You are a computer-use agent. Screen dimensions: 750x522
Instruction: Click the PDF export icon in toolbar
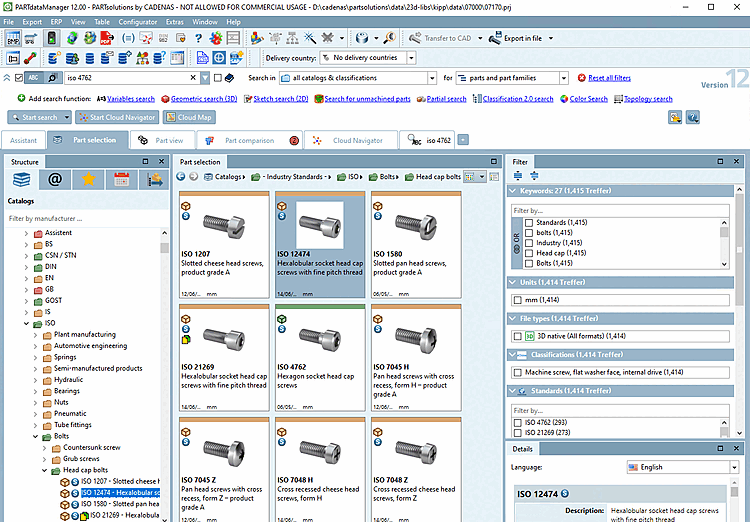coord(107,38)
